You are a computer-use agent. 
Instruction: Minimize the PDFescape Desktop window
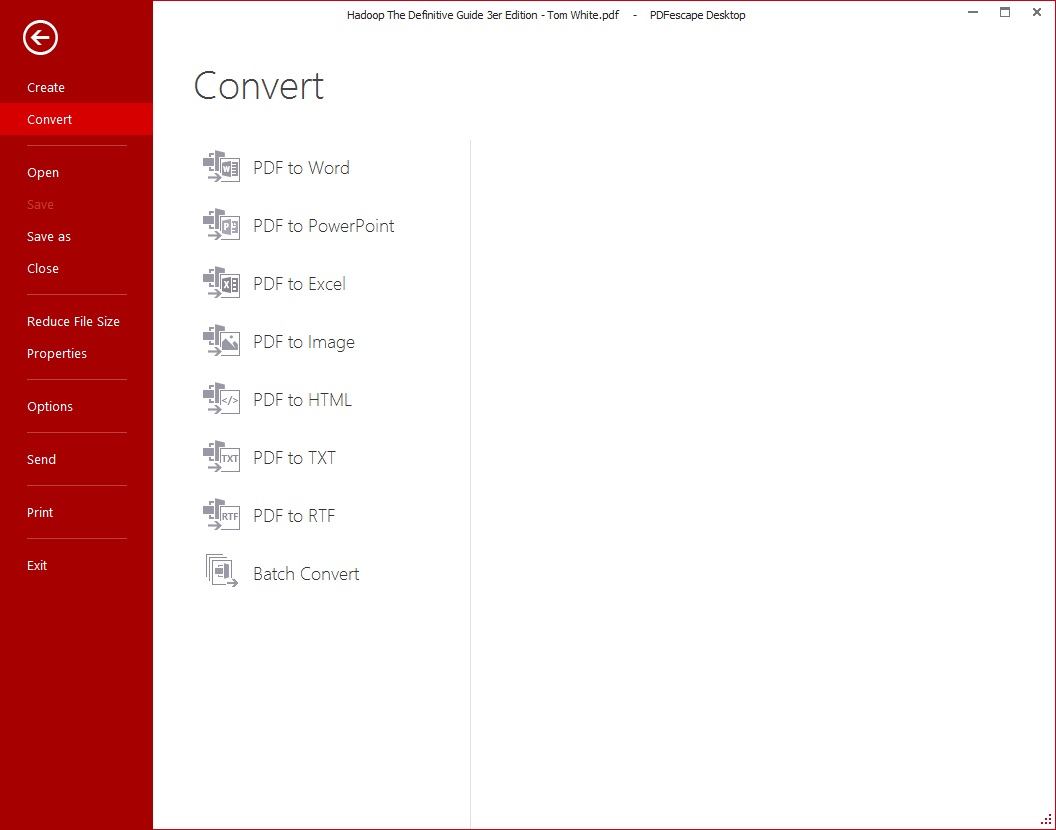[972, 12]
